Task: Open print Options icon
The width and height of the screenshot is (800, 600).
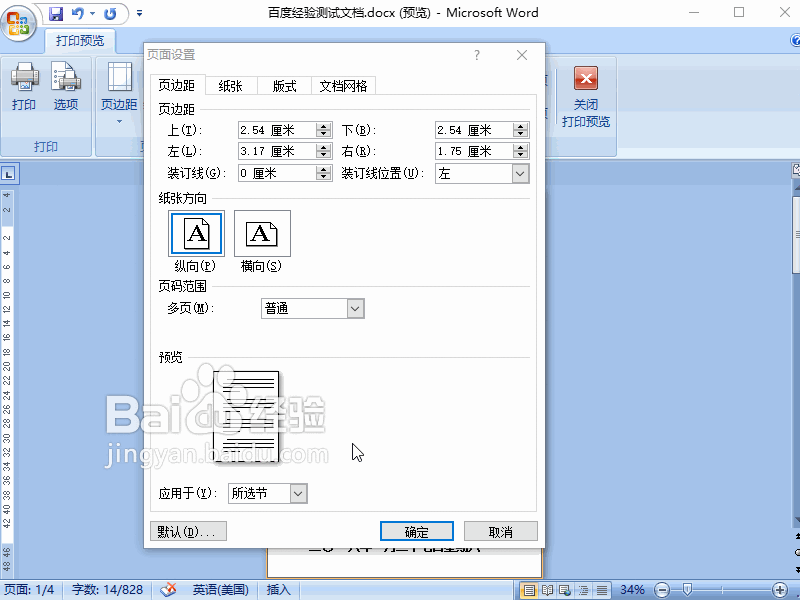Action: (66, 78)
